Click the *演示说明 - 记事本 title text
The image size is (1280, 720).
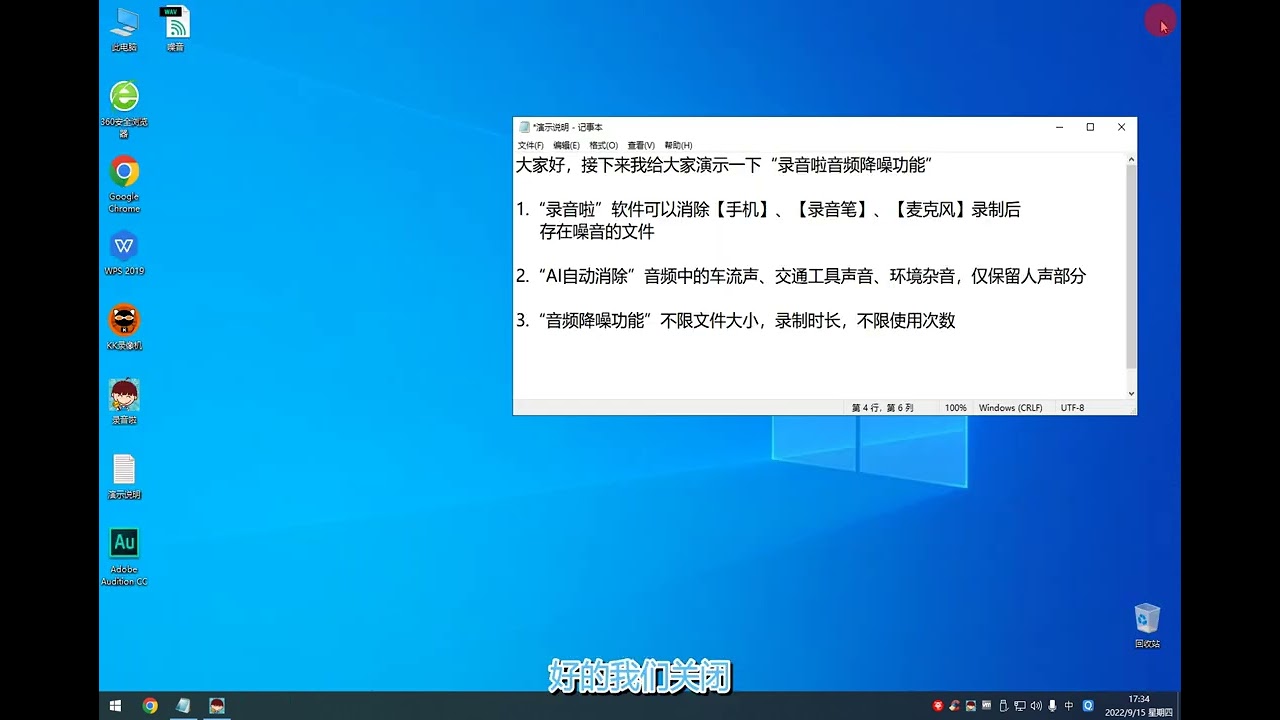(568, 127)
